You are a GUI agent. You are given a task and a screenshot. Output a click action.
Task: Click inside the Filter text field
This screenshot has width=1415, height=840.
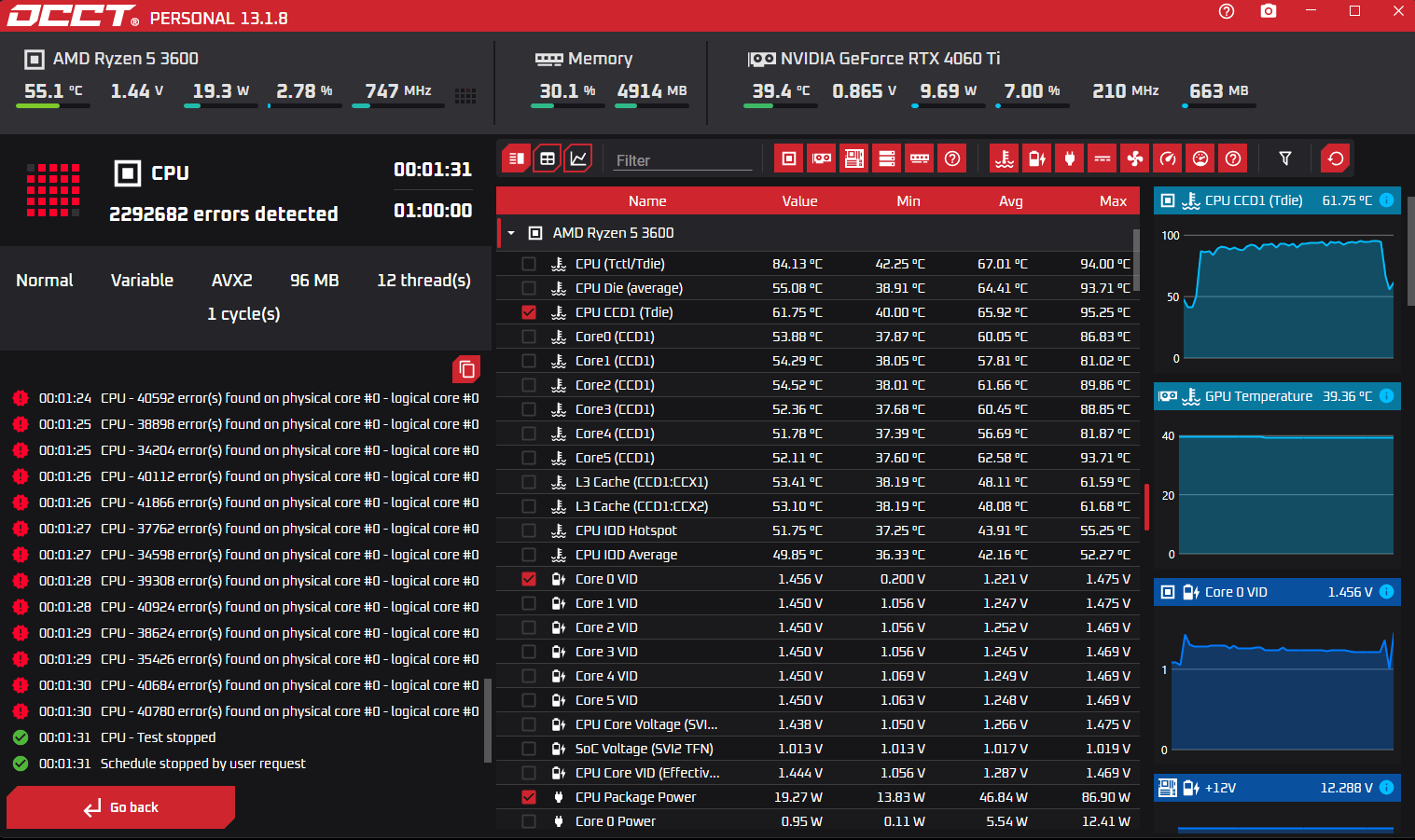(683, 160)
